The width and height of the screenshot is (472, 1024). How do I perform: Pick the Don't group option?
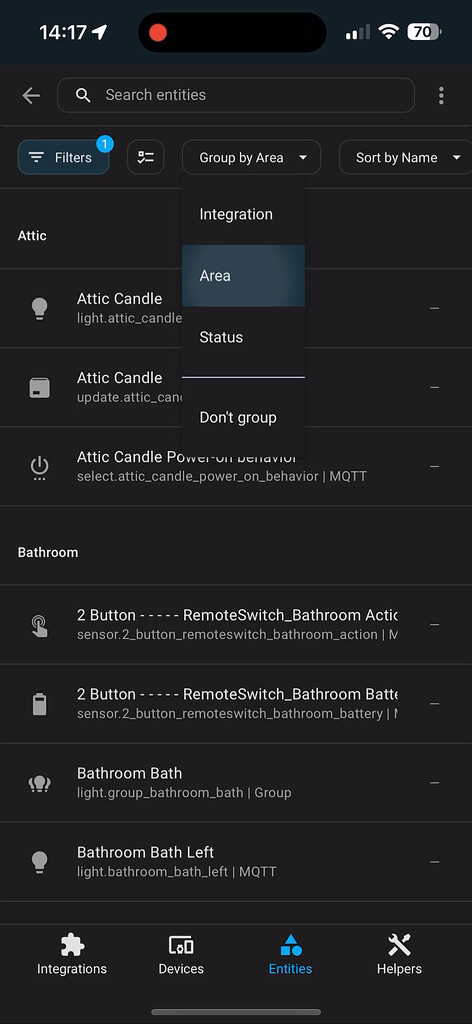pos(244,417)
